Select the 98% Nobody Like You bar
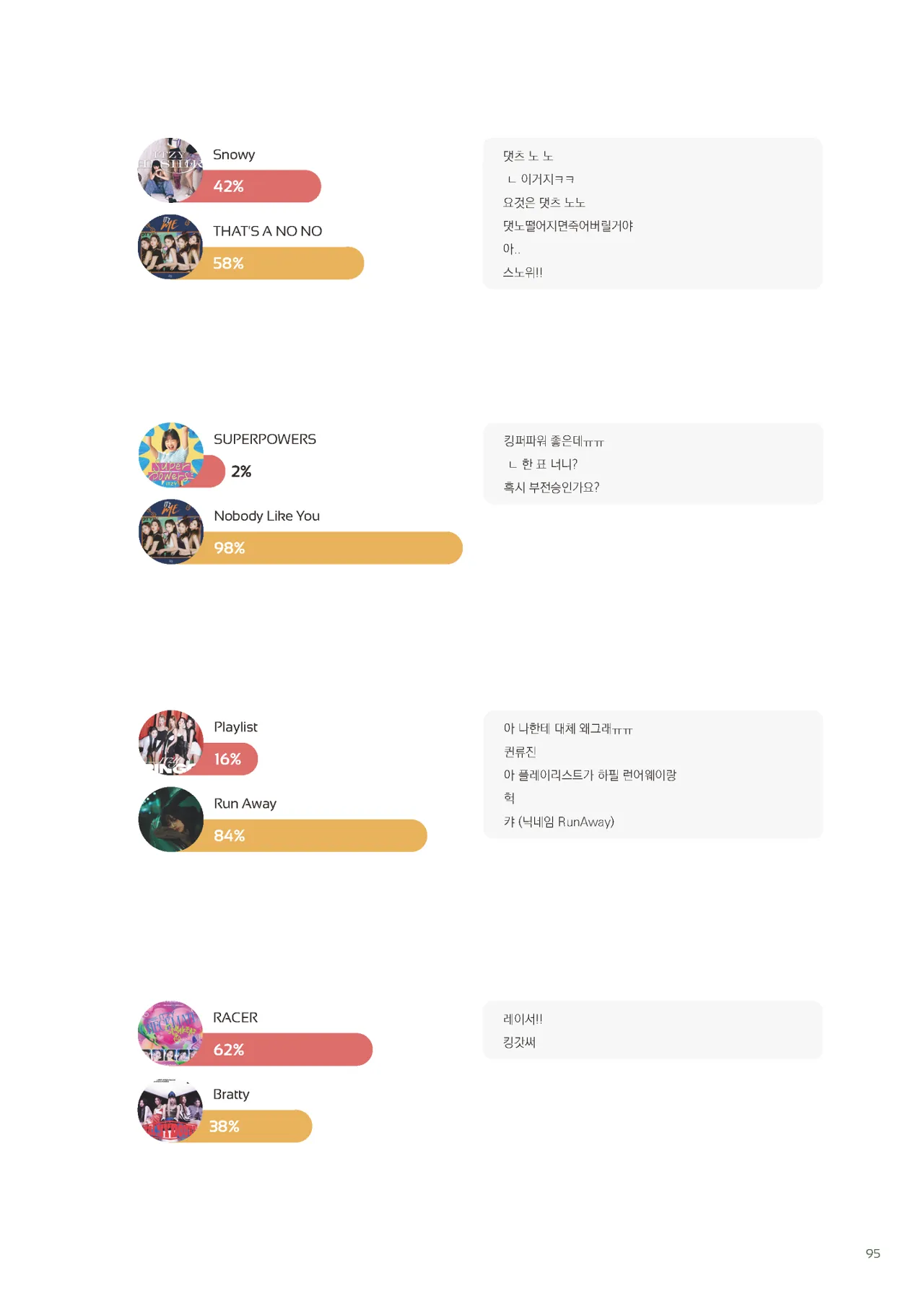The width and height of the screenshot is (924, 1304). [339, 548]
